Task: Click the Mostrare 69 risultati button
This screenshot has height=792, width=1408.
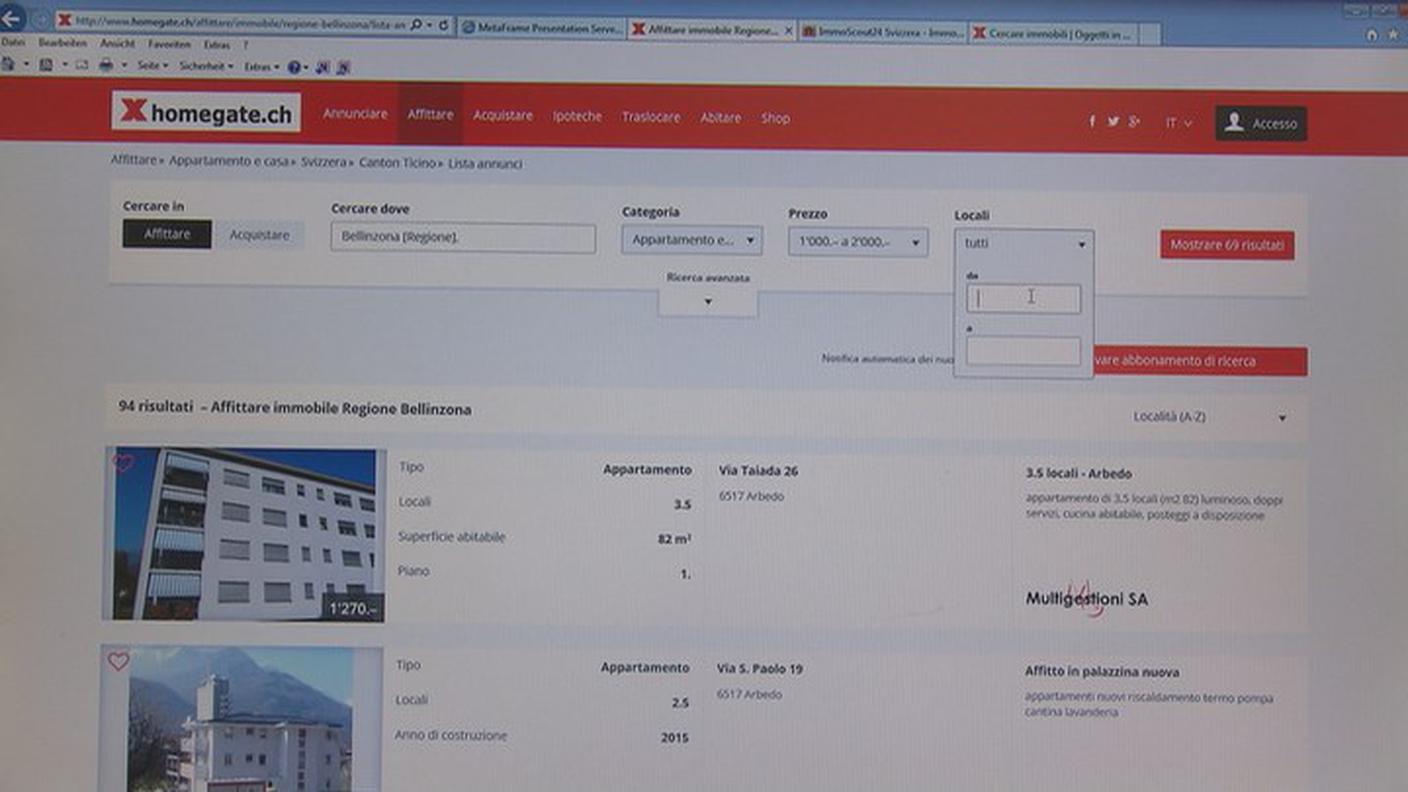Action: click(1226, 245)
